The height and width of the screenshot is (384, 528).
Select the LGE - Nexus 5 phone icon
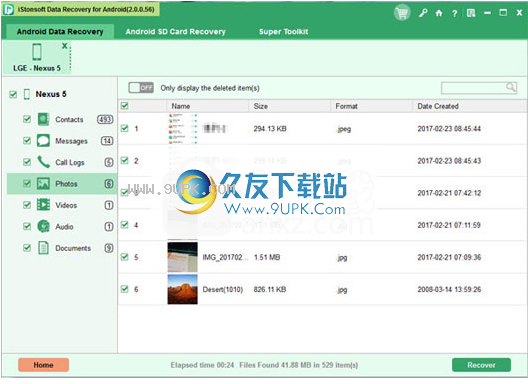[x=37, y=52]
